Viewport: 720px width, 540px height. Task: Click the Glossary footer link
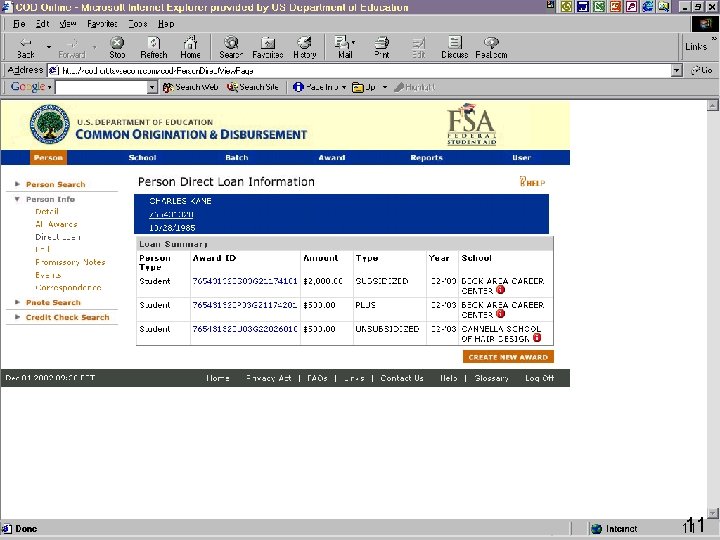coord(491,378)
